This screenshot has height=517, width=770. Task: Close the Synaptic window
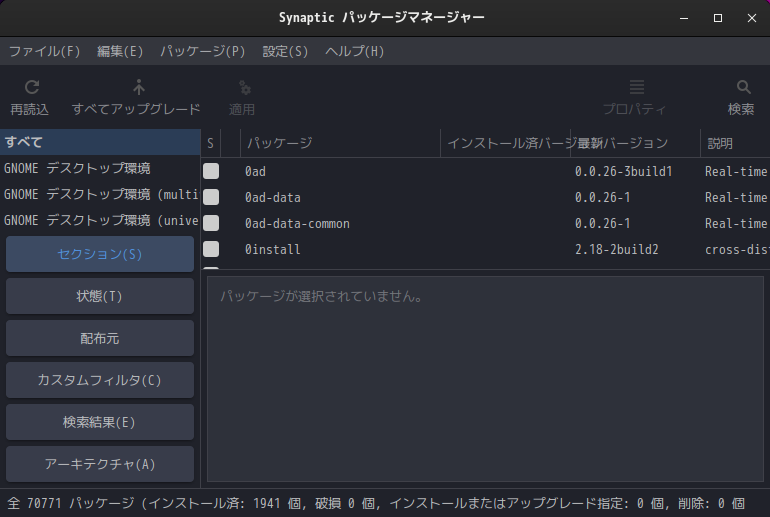[752, 18]
